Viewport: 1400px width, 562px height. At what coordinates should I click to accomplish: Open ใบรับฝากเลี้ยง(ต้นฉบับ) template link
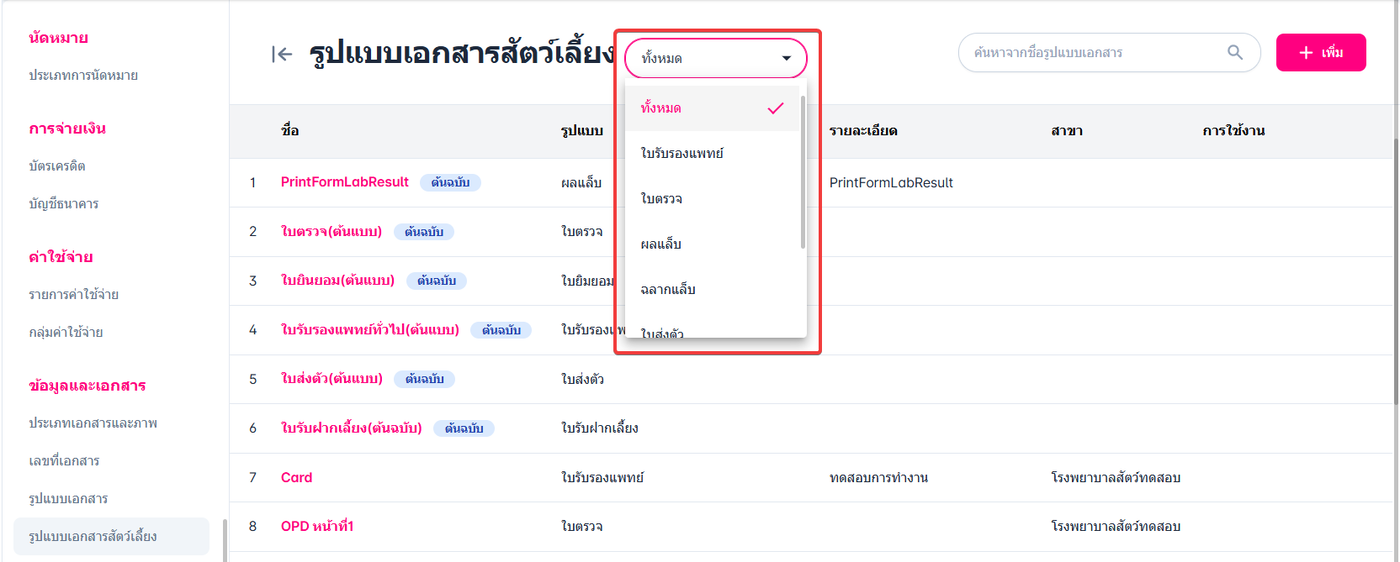pos(351,428)
